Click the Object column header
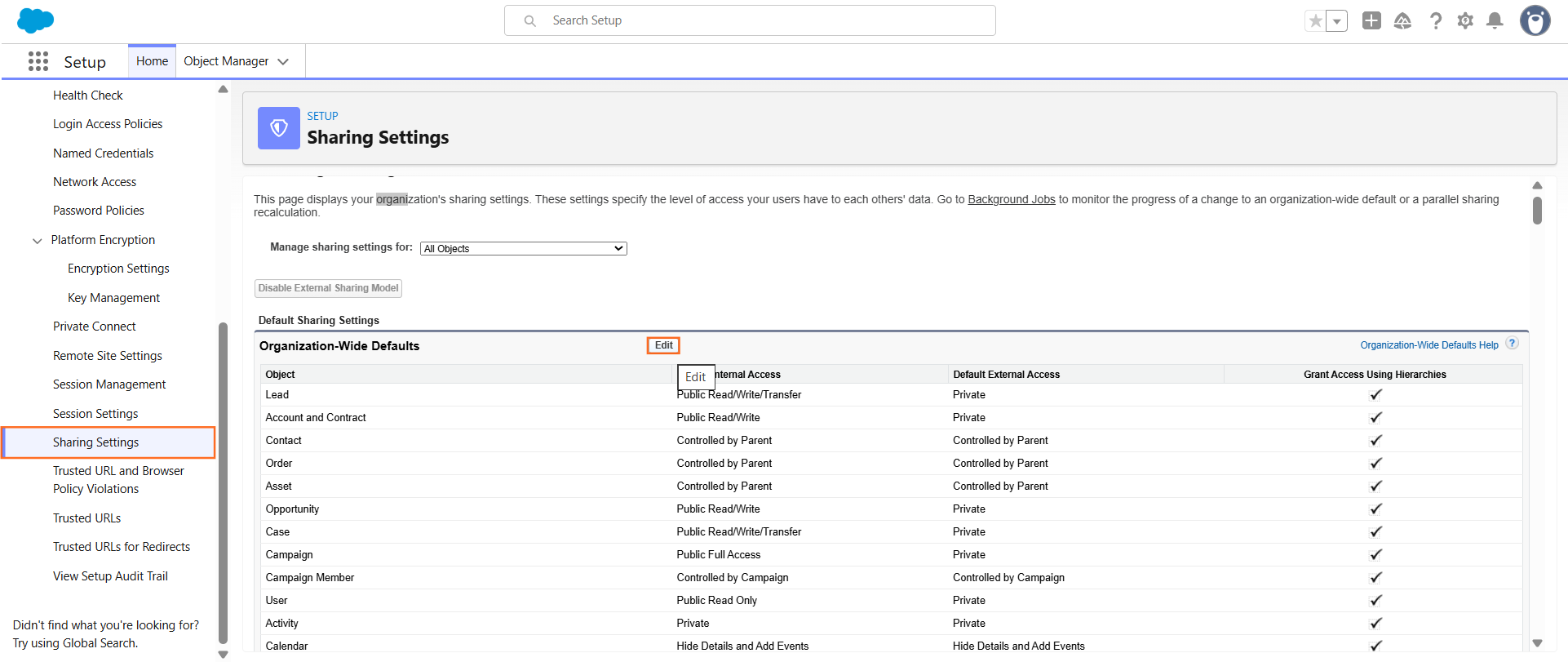 coord(280,375)
